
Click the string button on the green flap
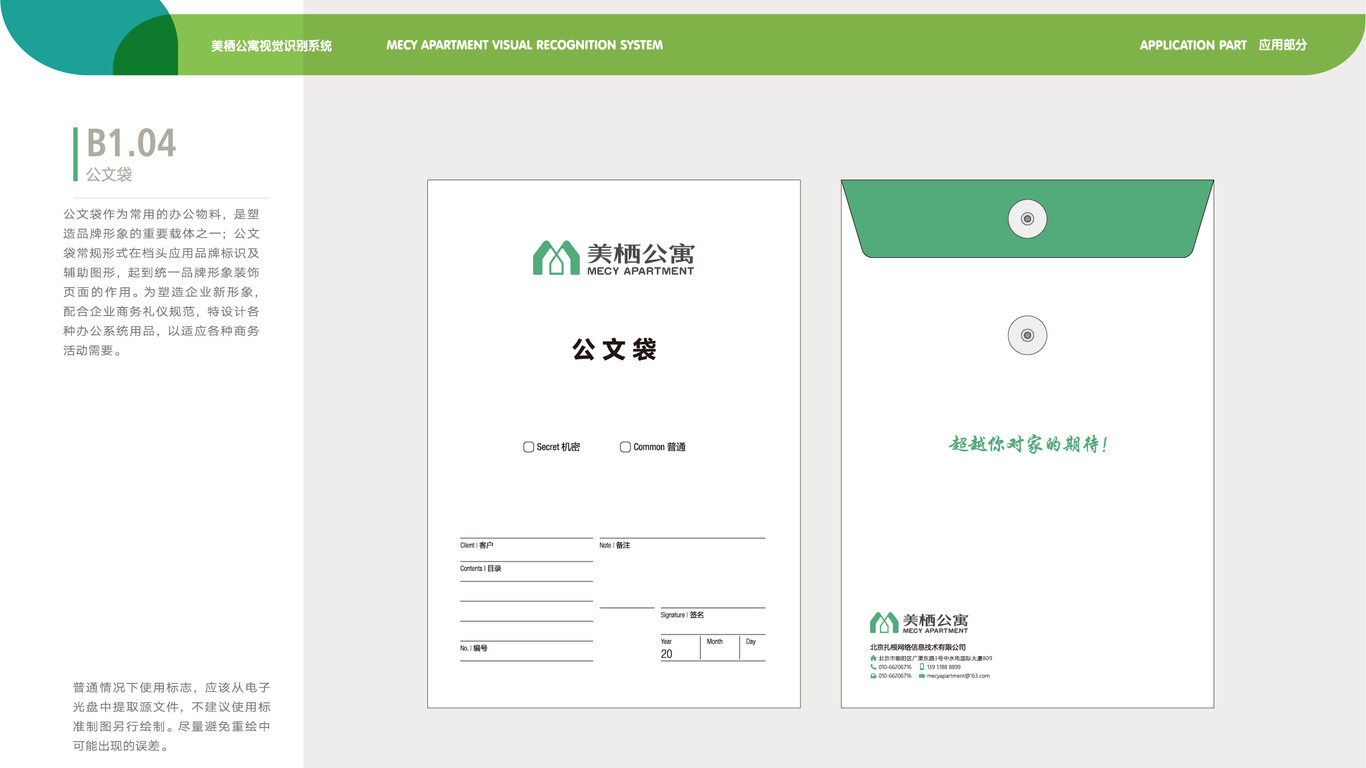1027,219
